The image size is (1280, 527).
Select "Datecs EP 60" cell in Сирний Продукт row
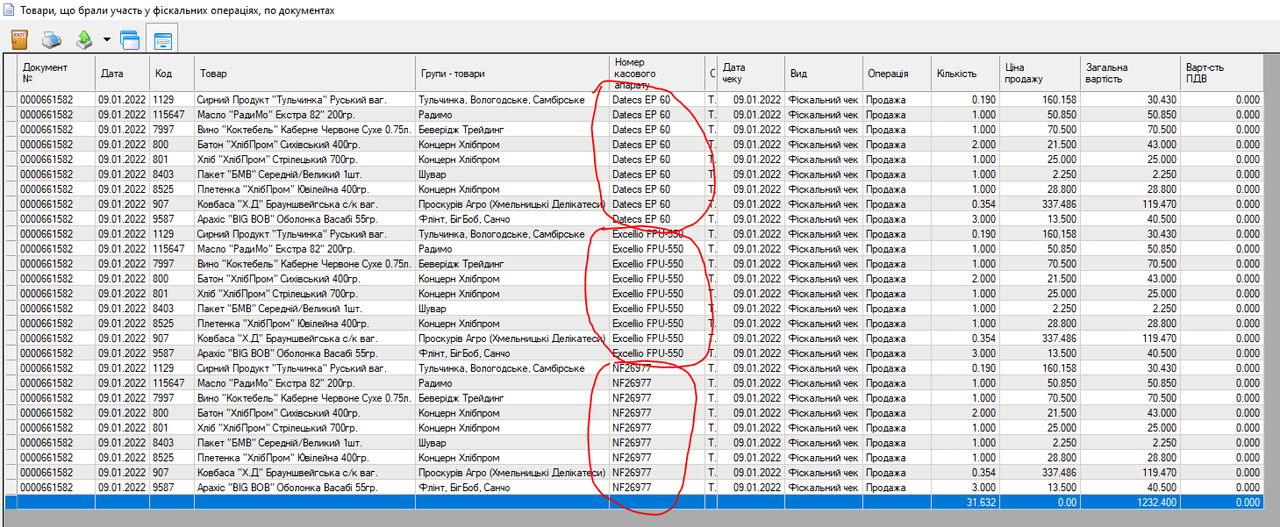[x=657, y=99]
